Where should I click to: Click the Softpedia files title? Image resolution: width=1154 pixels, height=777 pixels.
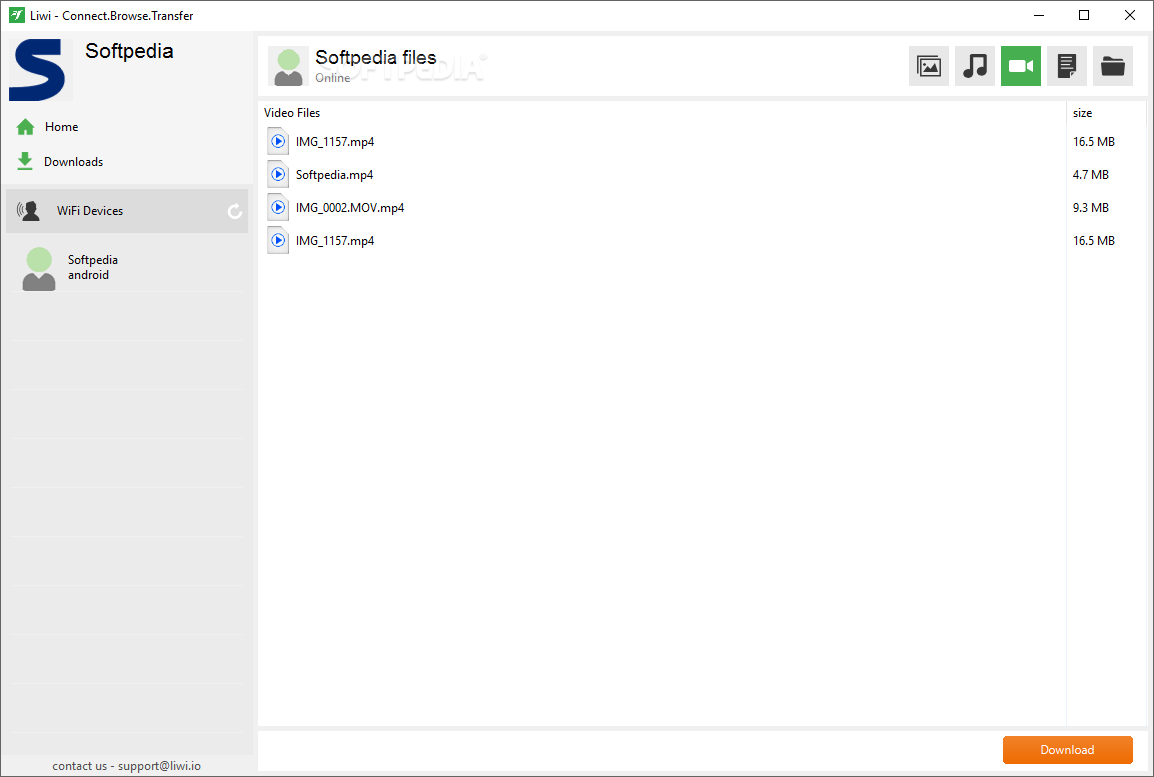[375, 57]
